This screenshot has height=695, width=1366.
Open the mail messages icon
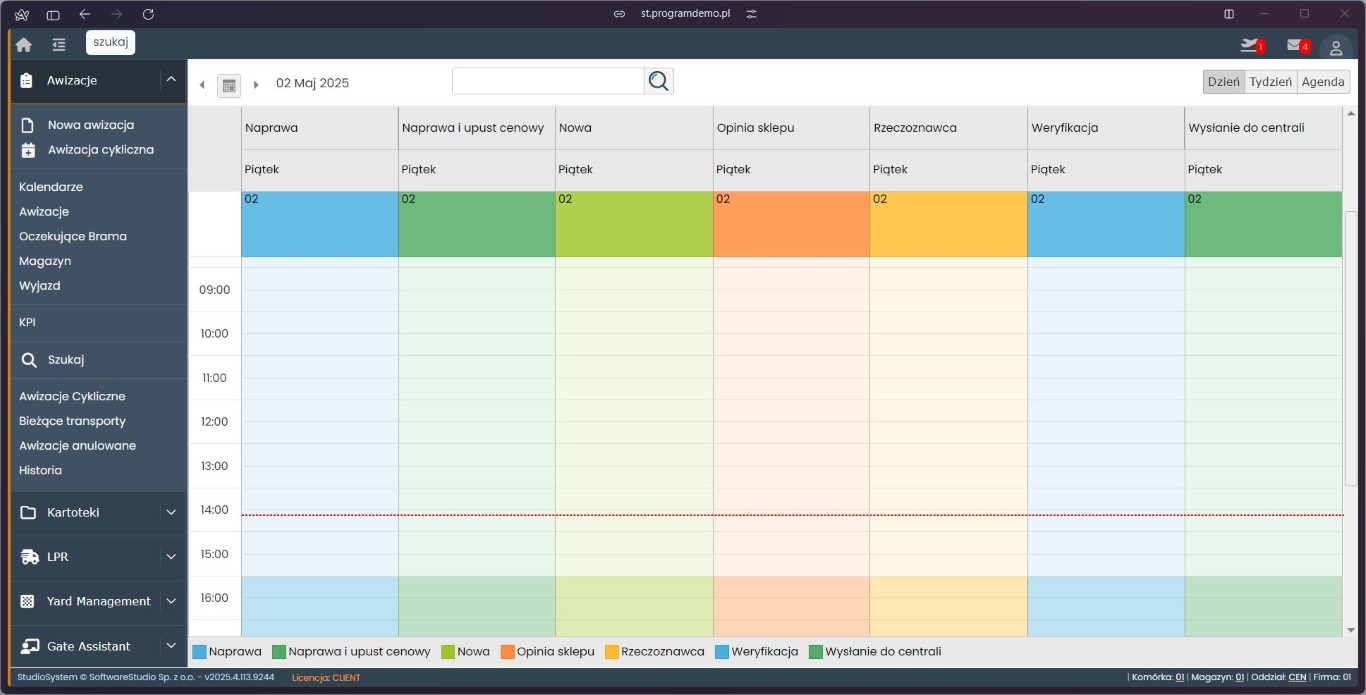pos(1297,45)
